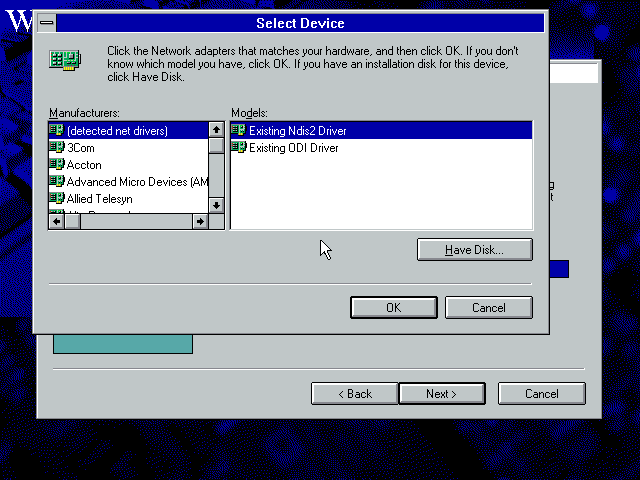Screen dimensions: 640x480
Task: Click the Models label
Action: coord(249,113)
